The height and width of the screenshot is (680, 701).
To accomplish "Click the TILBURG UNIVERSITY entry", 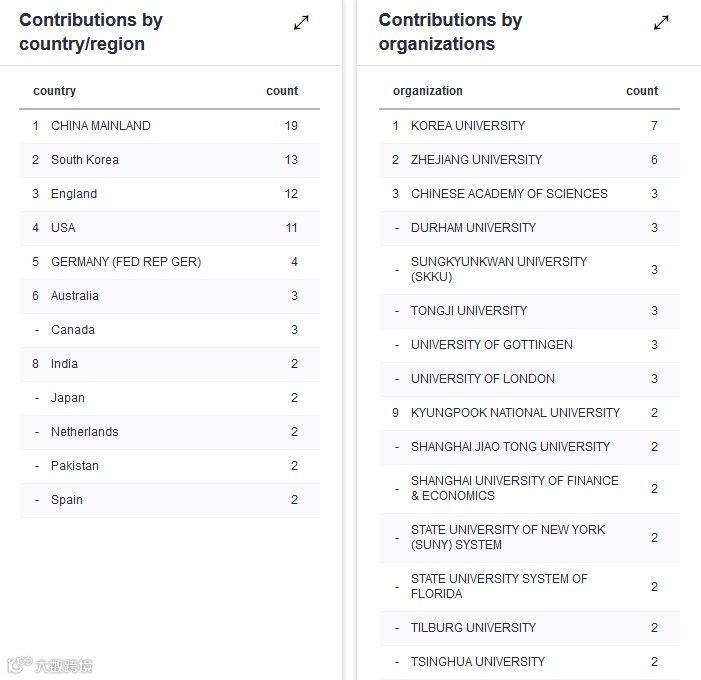I will click(x=473, y=628).
